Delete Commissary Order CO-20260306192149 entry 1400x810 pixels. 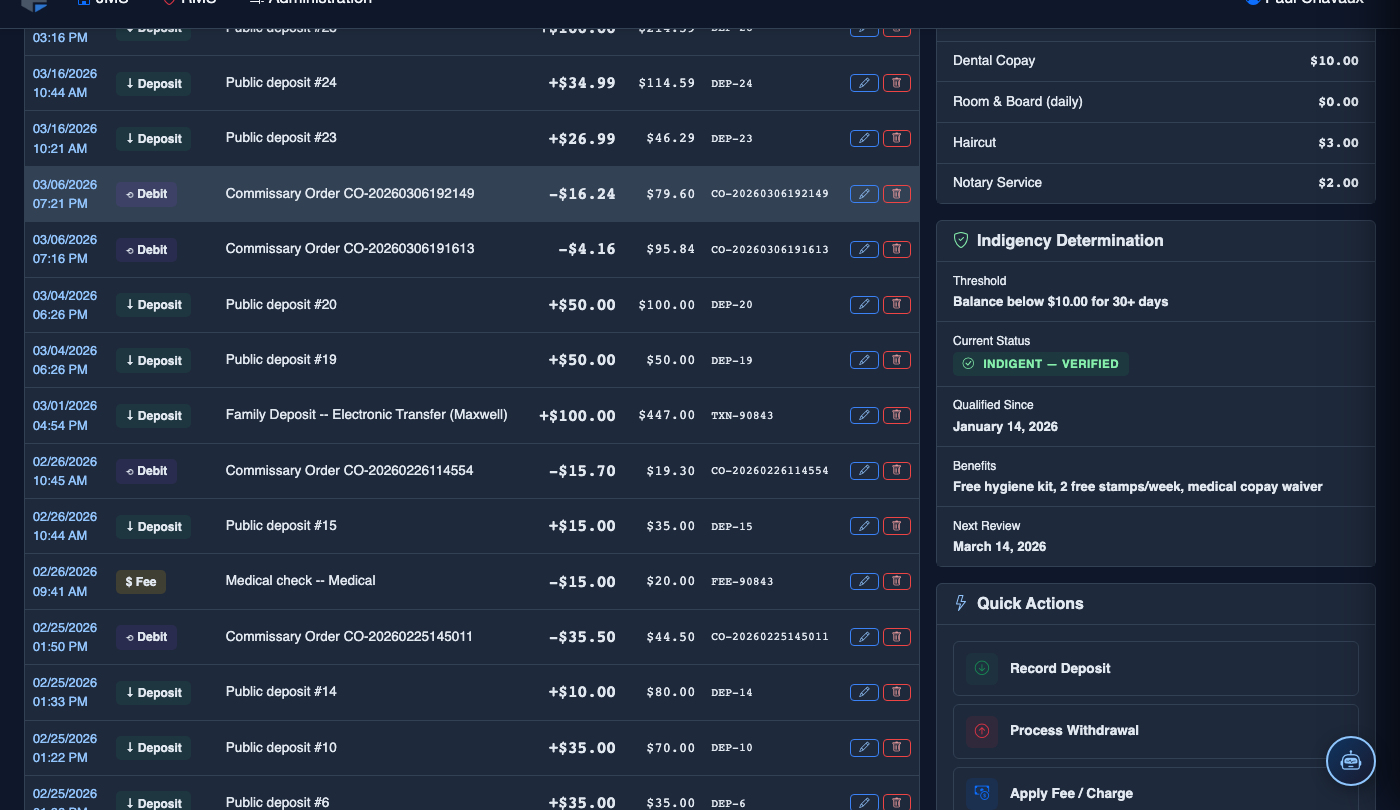click(x=897, y=194)
